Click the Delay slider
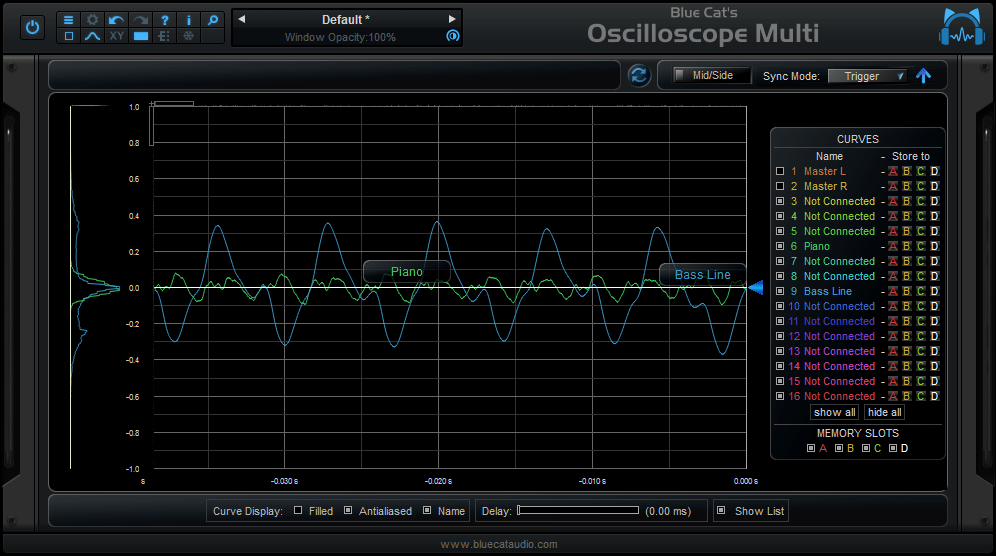996x556 pixels. [578, 510]
